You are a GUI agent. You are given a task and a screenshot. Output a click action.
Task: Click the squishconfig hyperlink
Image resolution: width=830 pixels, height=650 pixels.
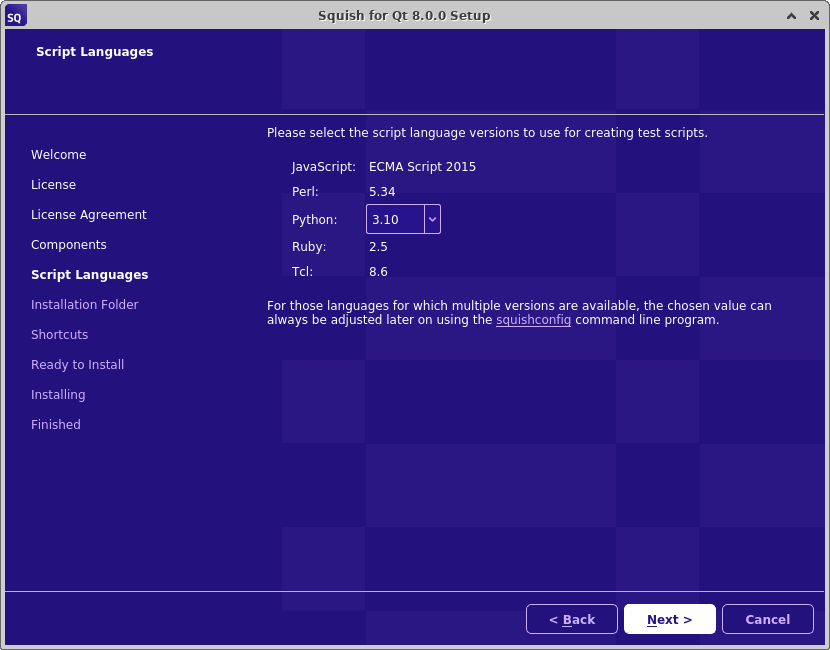coord(533,320)
